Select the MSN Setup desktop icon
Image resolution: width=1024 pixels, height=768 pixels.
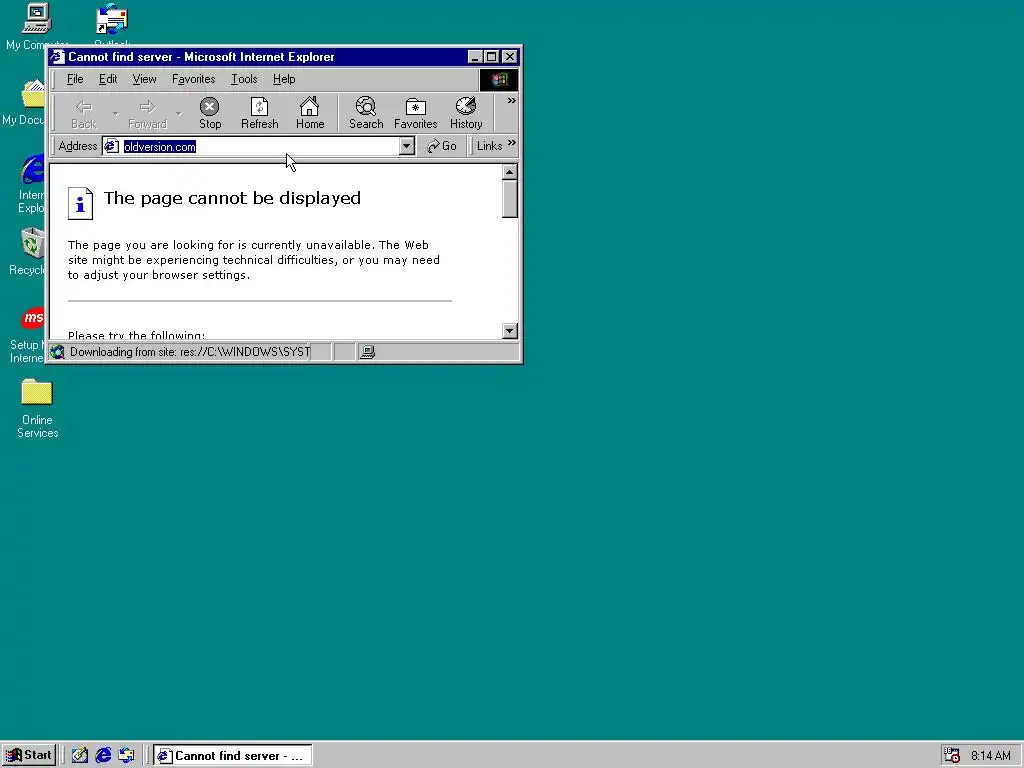[x=29, y=336]
